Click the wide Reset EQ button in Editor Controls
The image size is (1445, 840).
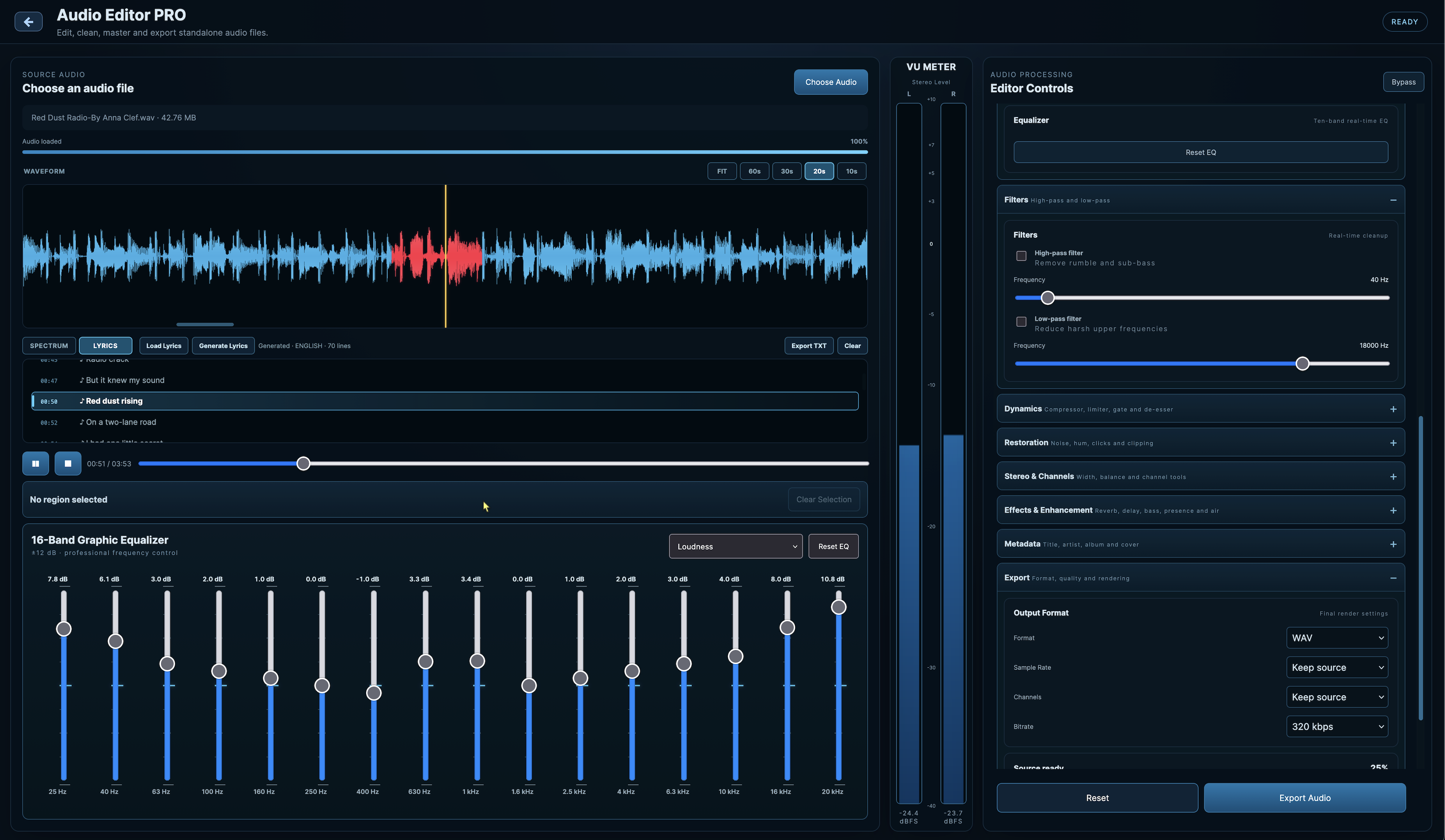click(x=1201, y=152)
